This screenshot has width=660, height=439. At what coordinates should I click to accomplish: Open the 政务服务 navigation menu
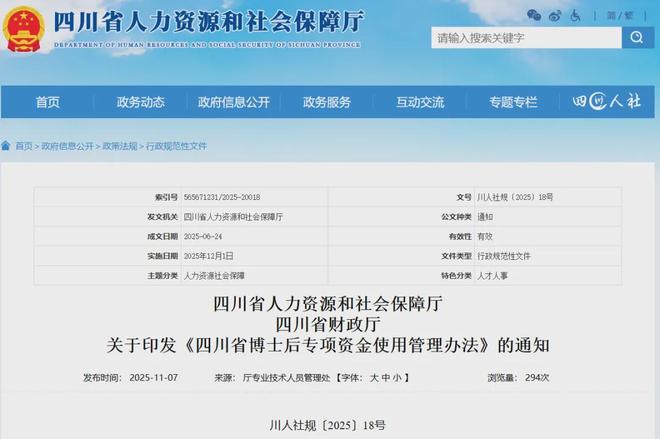click(327, 102)
